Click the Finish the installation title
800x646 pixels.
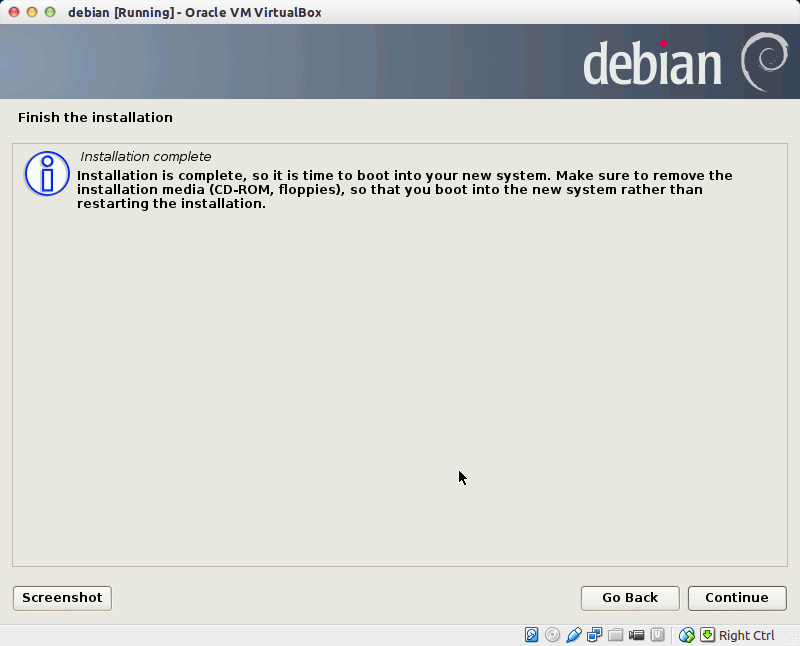click(x=95, y=117)
